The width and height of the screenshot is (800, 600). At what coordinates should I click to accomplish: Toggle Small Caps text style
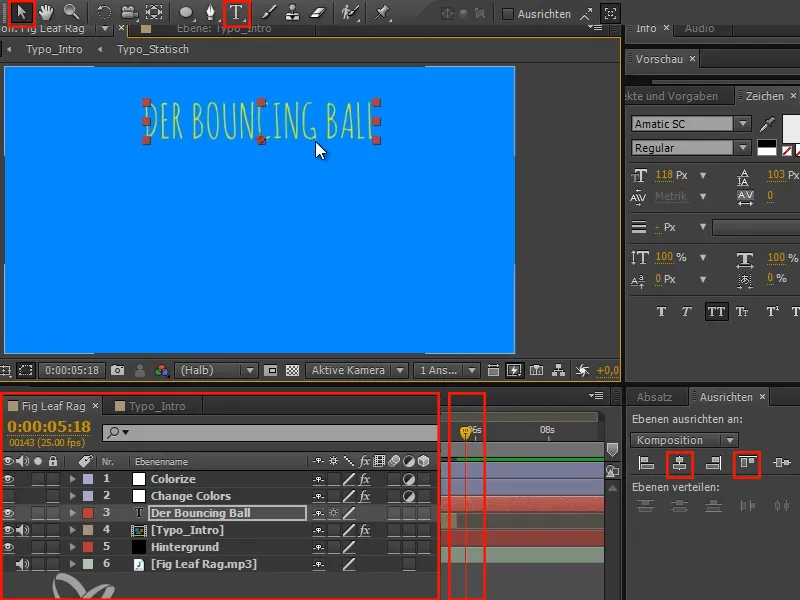742,311
